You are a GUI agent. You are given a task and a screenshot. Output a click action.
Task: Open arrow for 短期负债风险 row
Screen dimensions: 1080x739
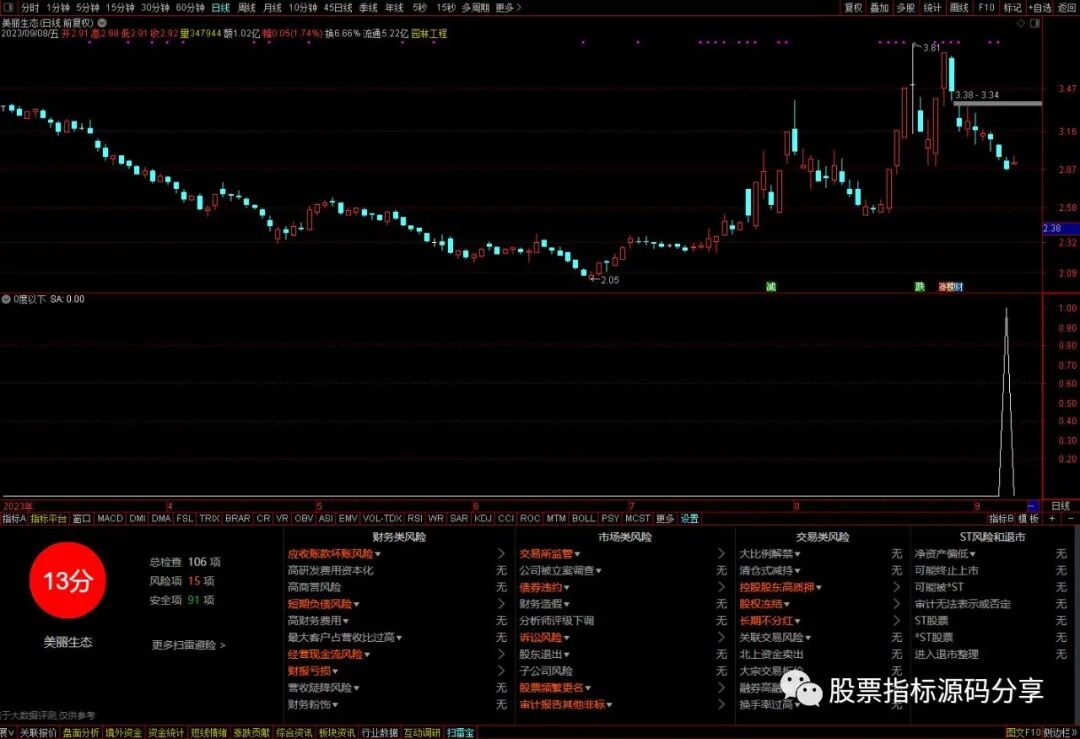[x=501, y=604]
